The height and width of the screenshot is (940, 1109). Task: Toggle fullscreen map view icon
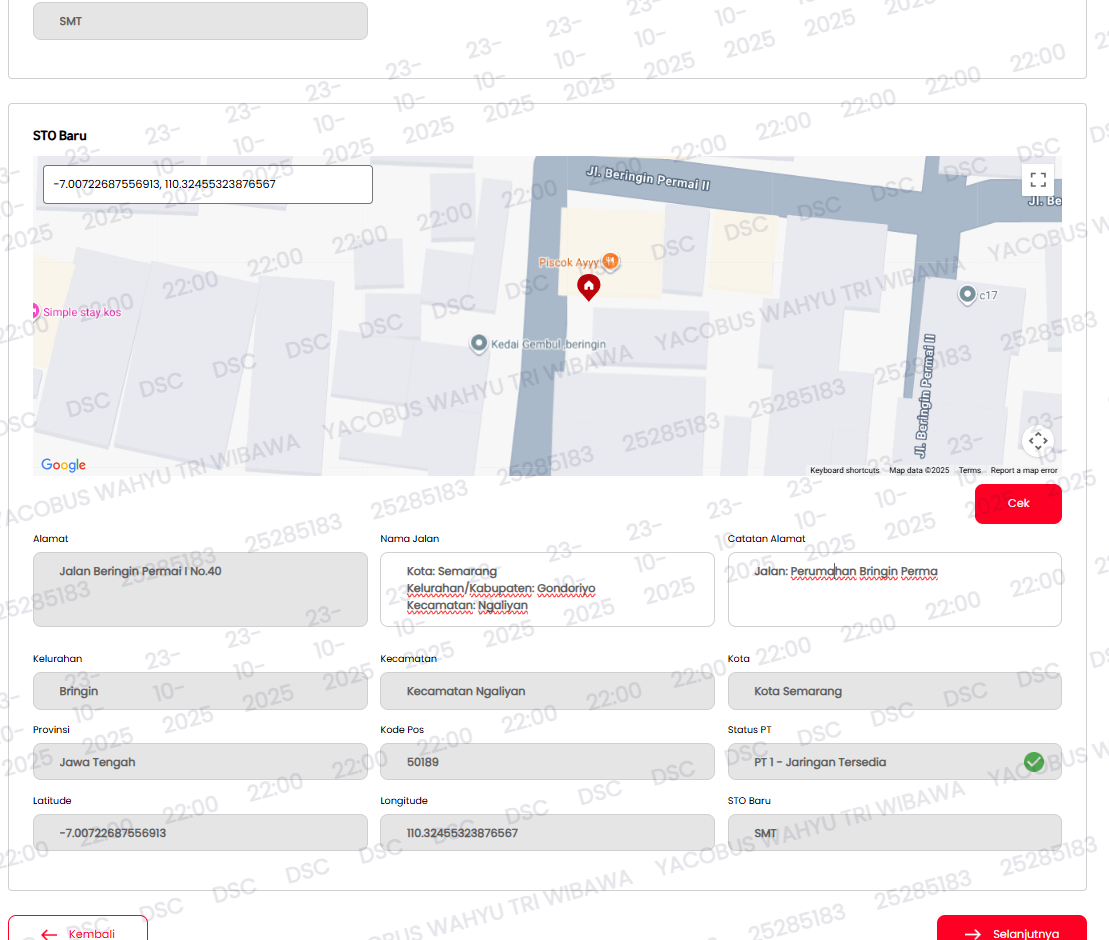pyautogui.click(x=1038, y=180)
